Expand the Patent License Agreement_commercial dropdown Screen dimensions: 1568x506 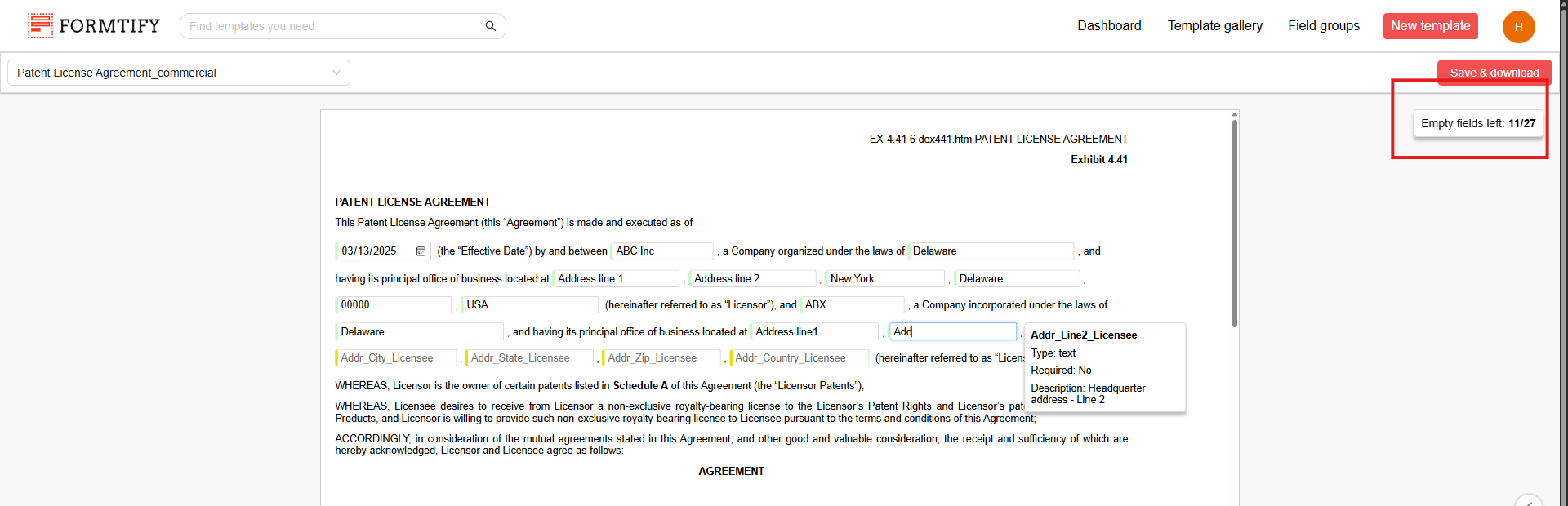pyautogui.click(x=179, y=73)
